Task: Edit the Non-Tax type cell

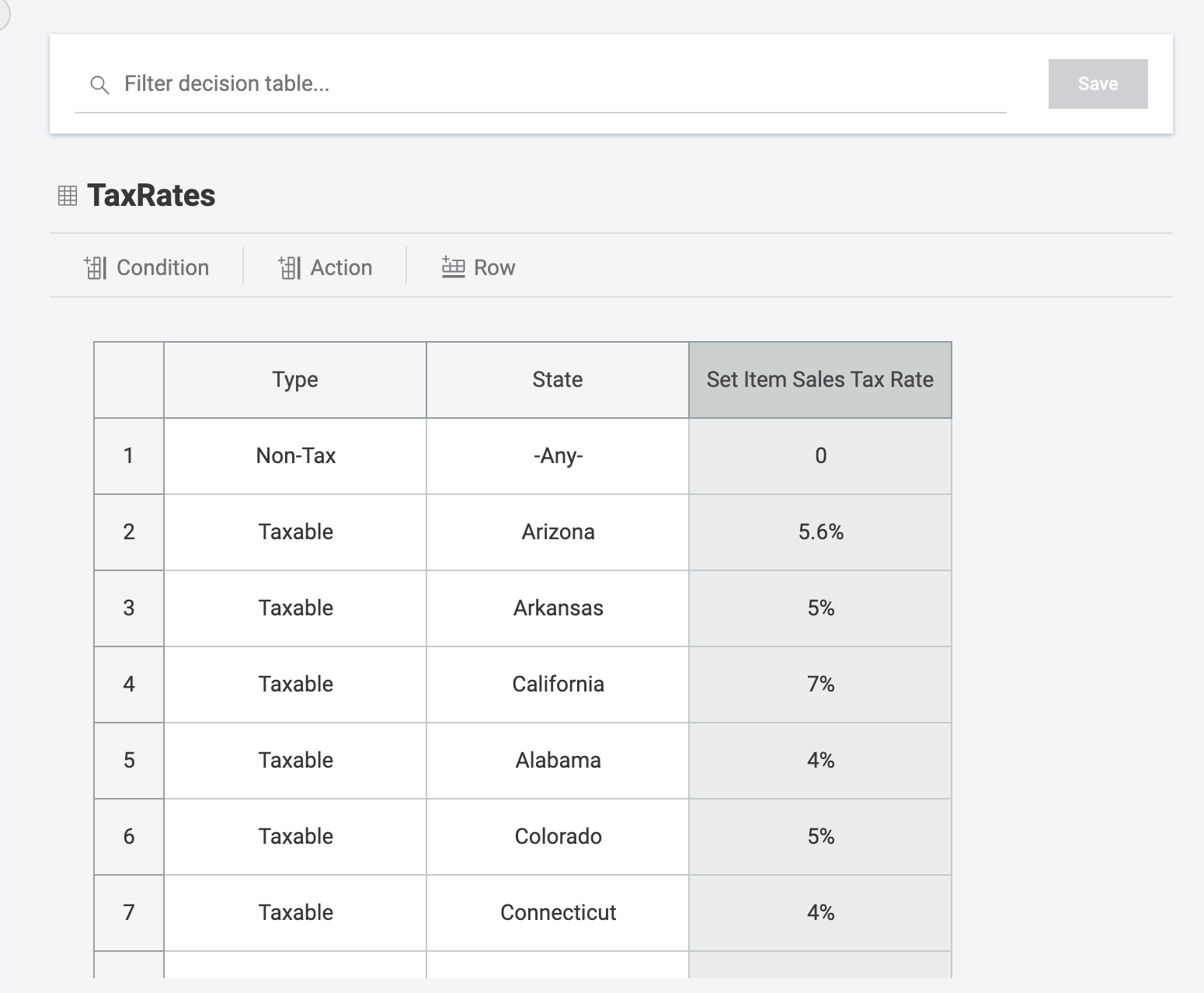Action: coord(295,456)
